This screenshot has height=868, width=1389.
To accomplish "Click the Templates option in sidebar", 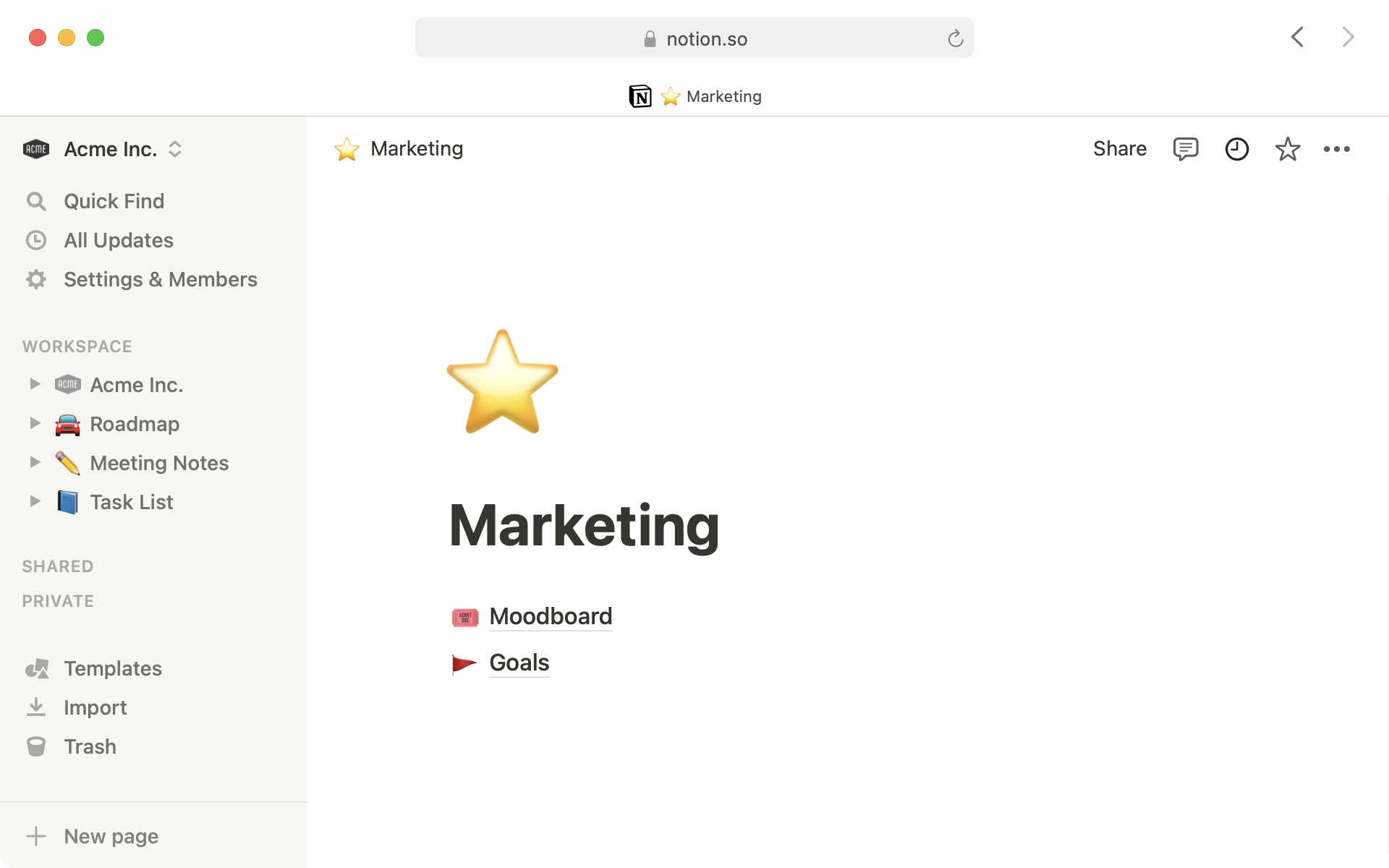I will tap(113, 668).
